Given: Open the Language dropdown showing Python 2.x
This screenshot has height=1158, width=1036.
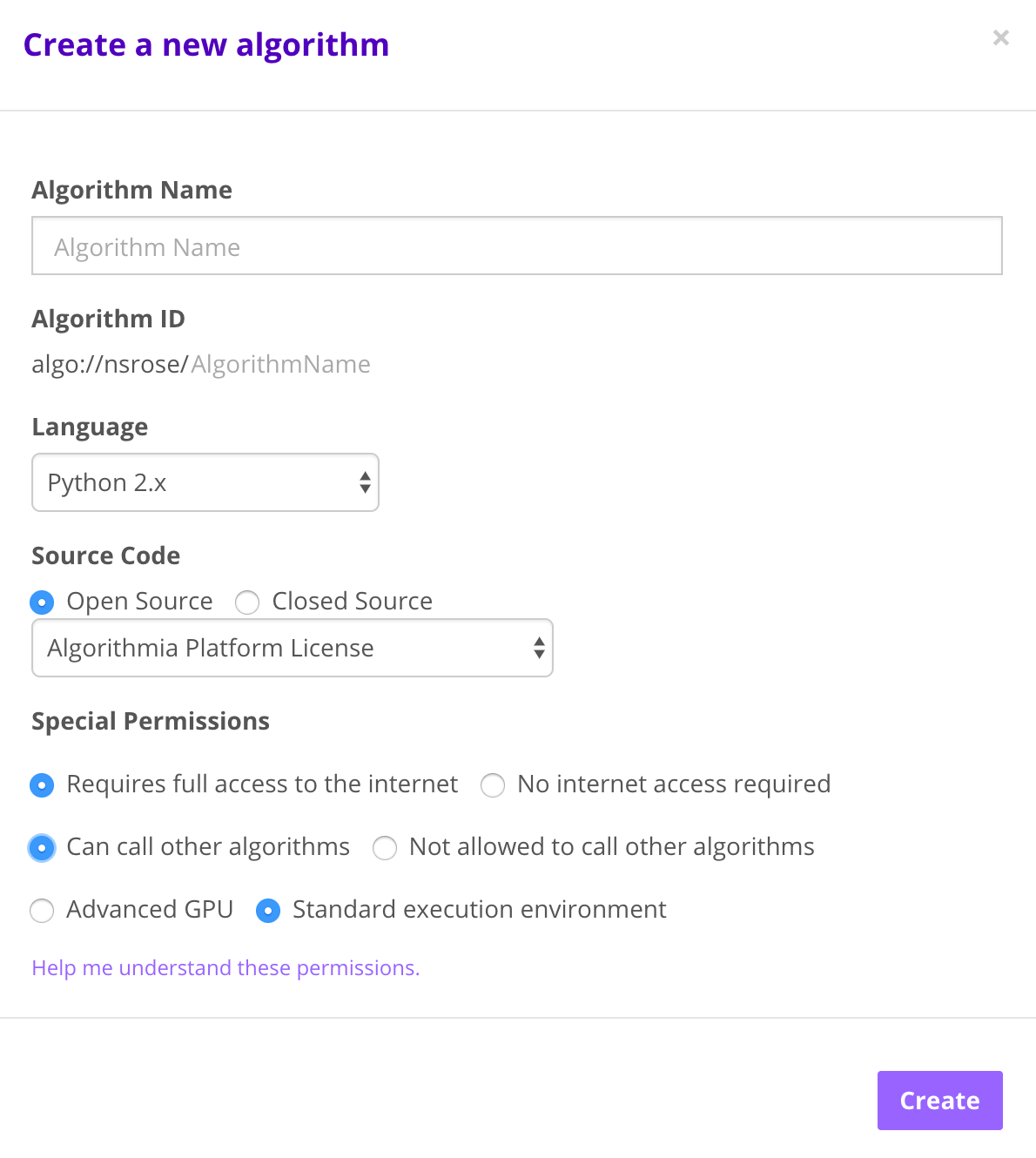Looking at the screenshot, I should 205,482.
